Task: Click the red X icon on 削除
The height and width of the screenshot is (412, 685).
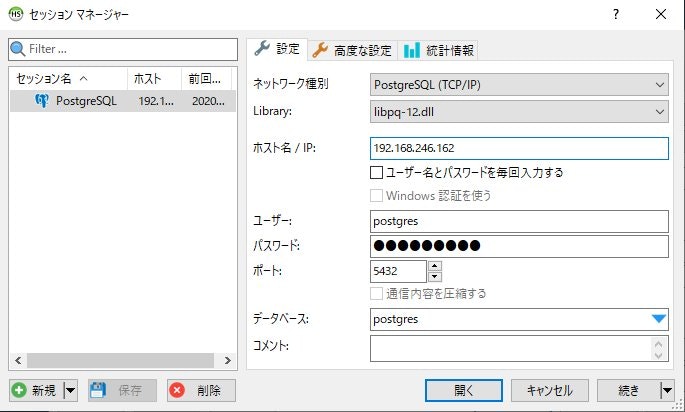Action: (x=177, y=390)
